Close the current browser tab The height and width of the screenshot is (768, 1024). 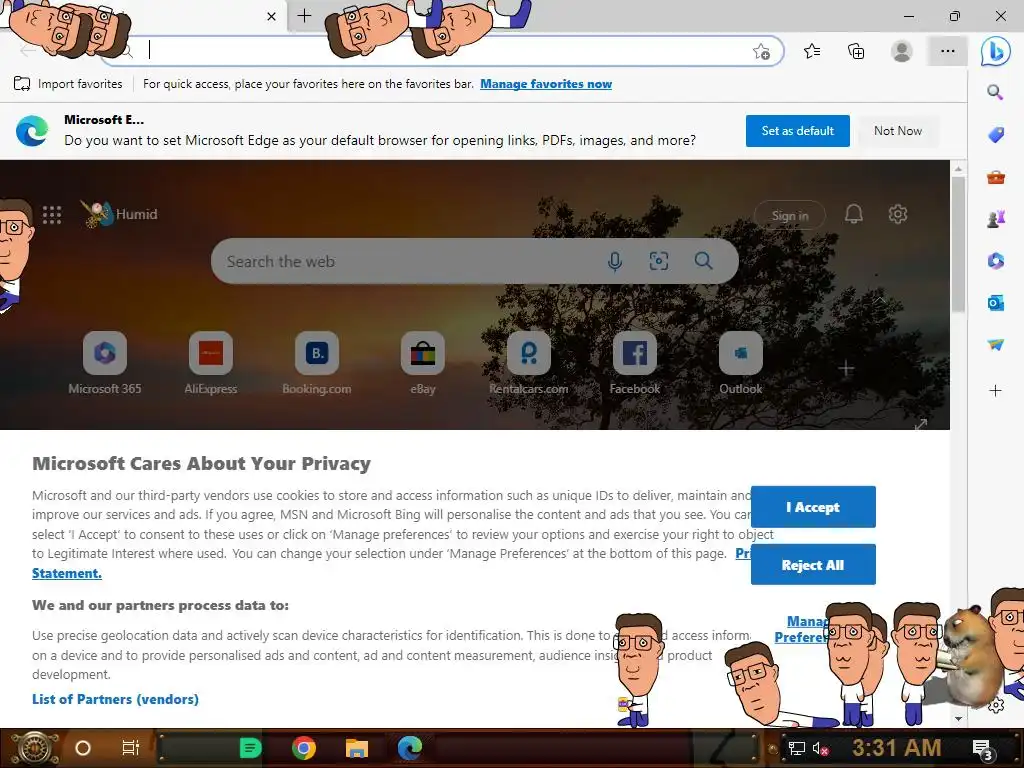click(272, 16)
